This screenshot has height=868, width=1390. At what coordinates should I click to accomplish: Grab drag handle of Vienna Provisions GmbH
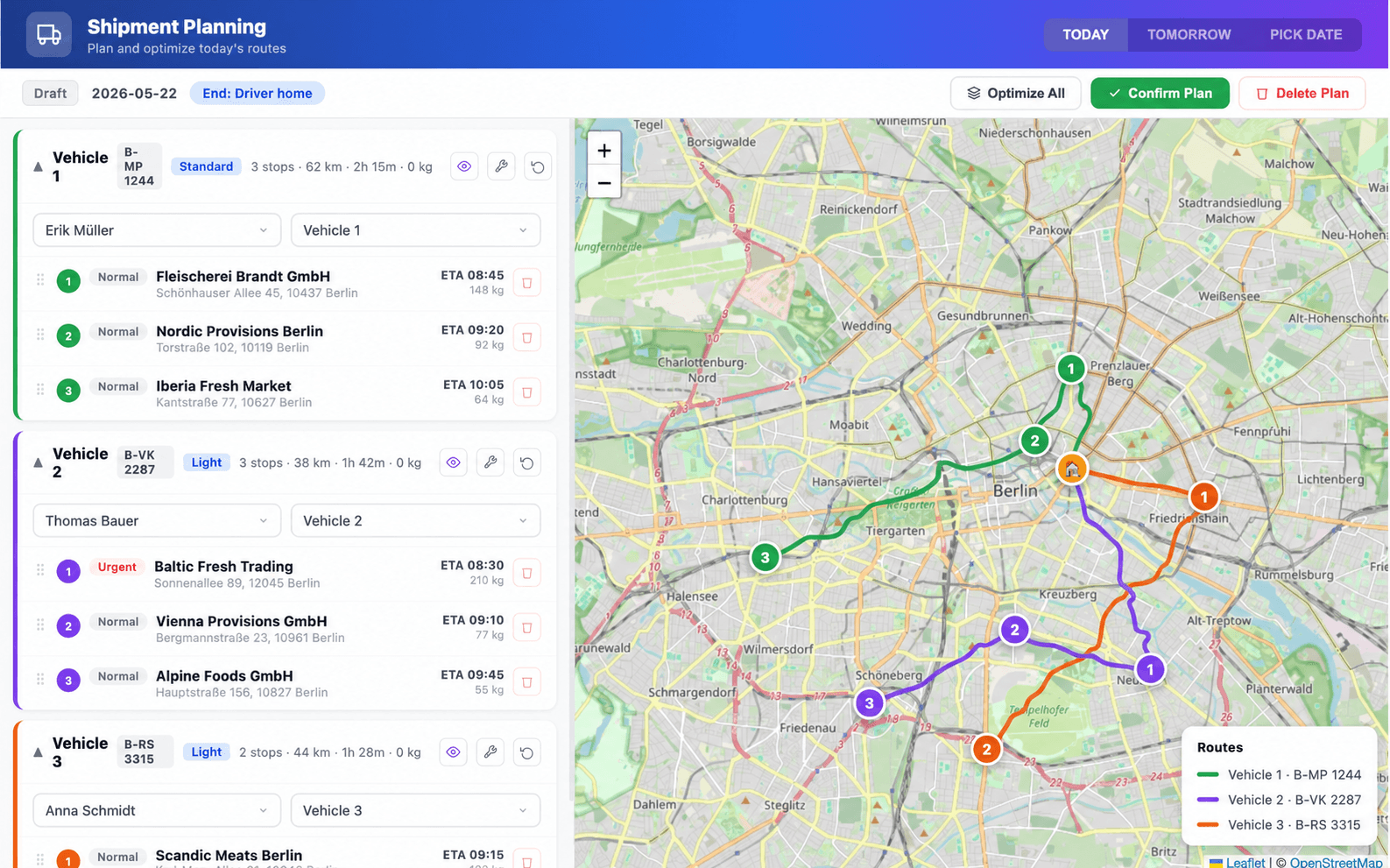[x=40, y=625]
